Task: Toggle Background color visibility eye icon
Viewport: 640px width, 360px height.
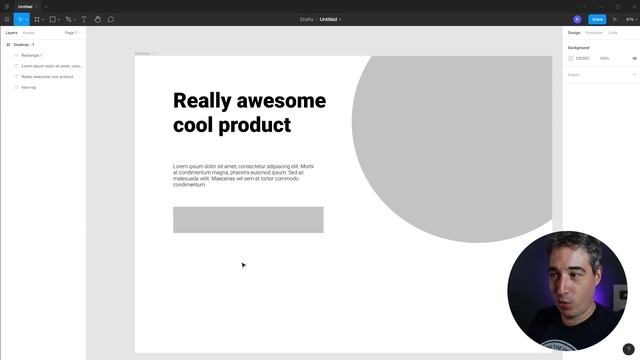Action: point(634,58)
